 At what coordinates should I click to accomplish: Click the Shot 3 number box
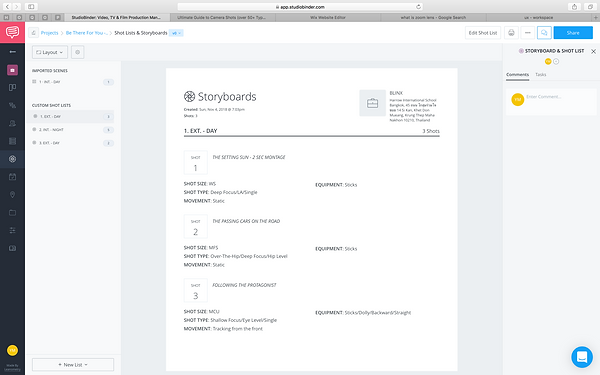(x=196, y=290)
